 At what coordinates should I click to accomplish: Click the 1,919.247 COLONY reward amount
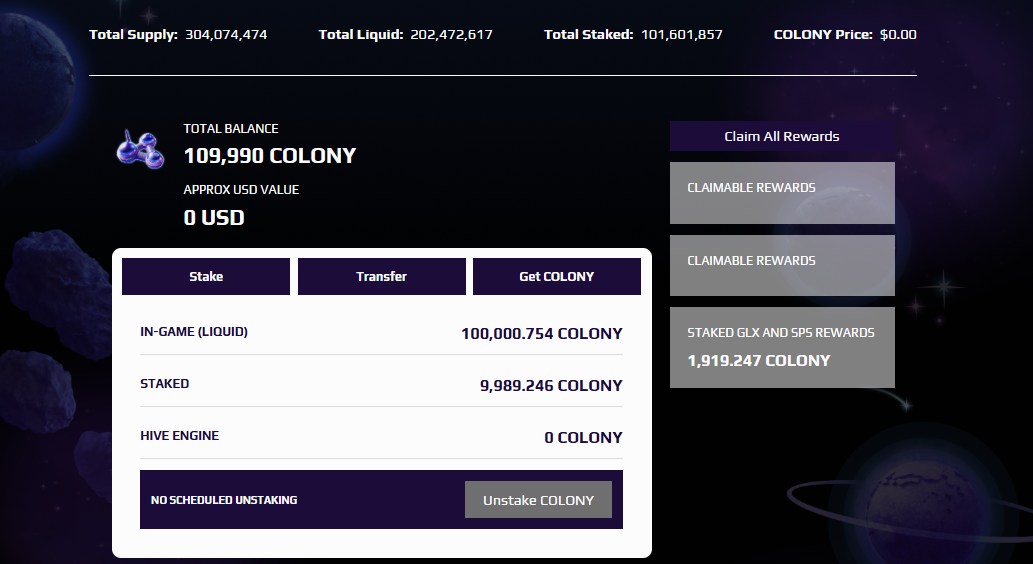tap(759, 360)
